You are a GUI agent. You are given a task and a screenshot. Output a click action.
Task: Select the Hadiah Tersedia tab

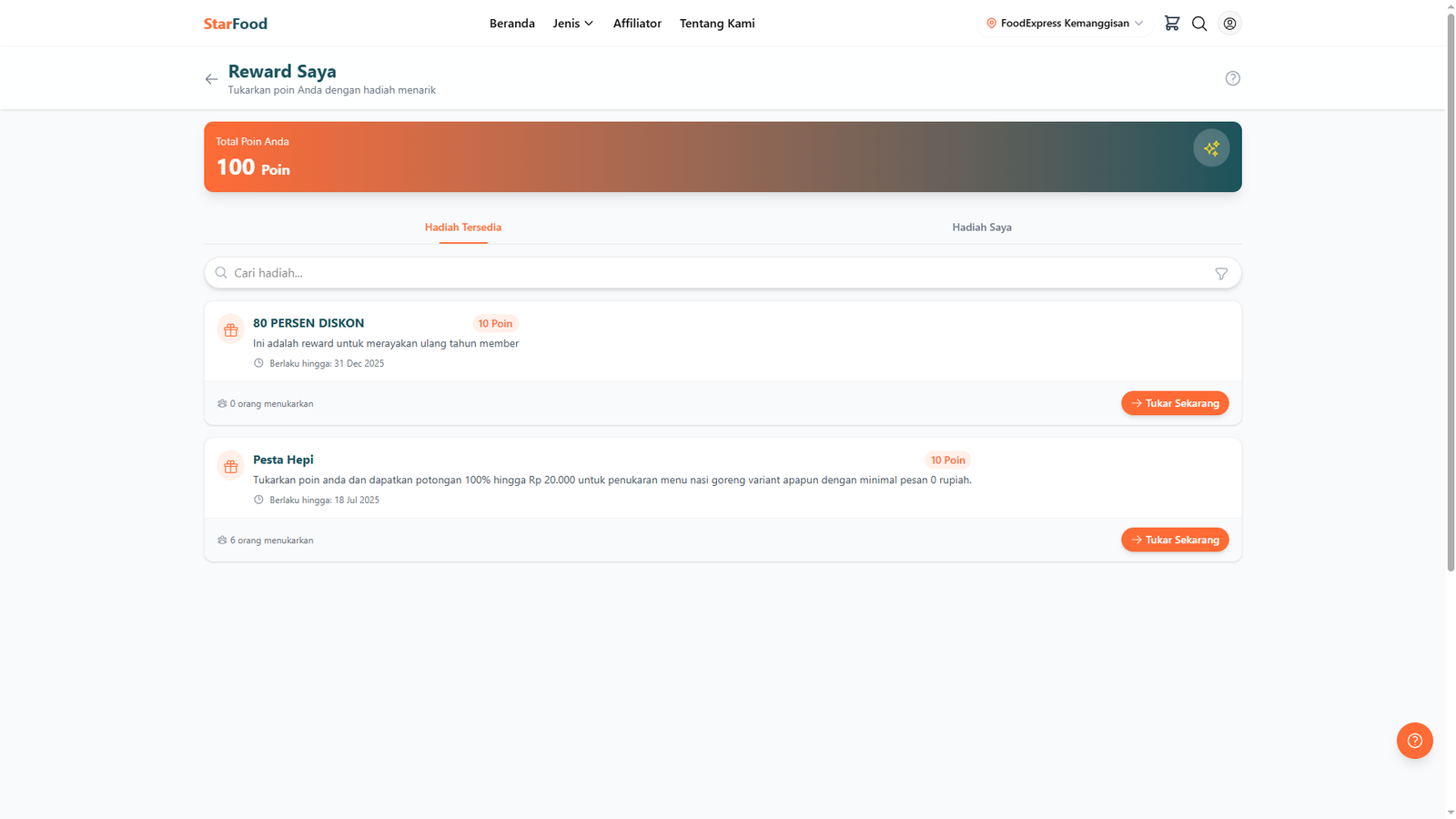pos(462,227)
